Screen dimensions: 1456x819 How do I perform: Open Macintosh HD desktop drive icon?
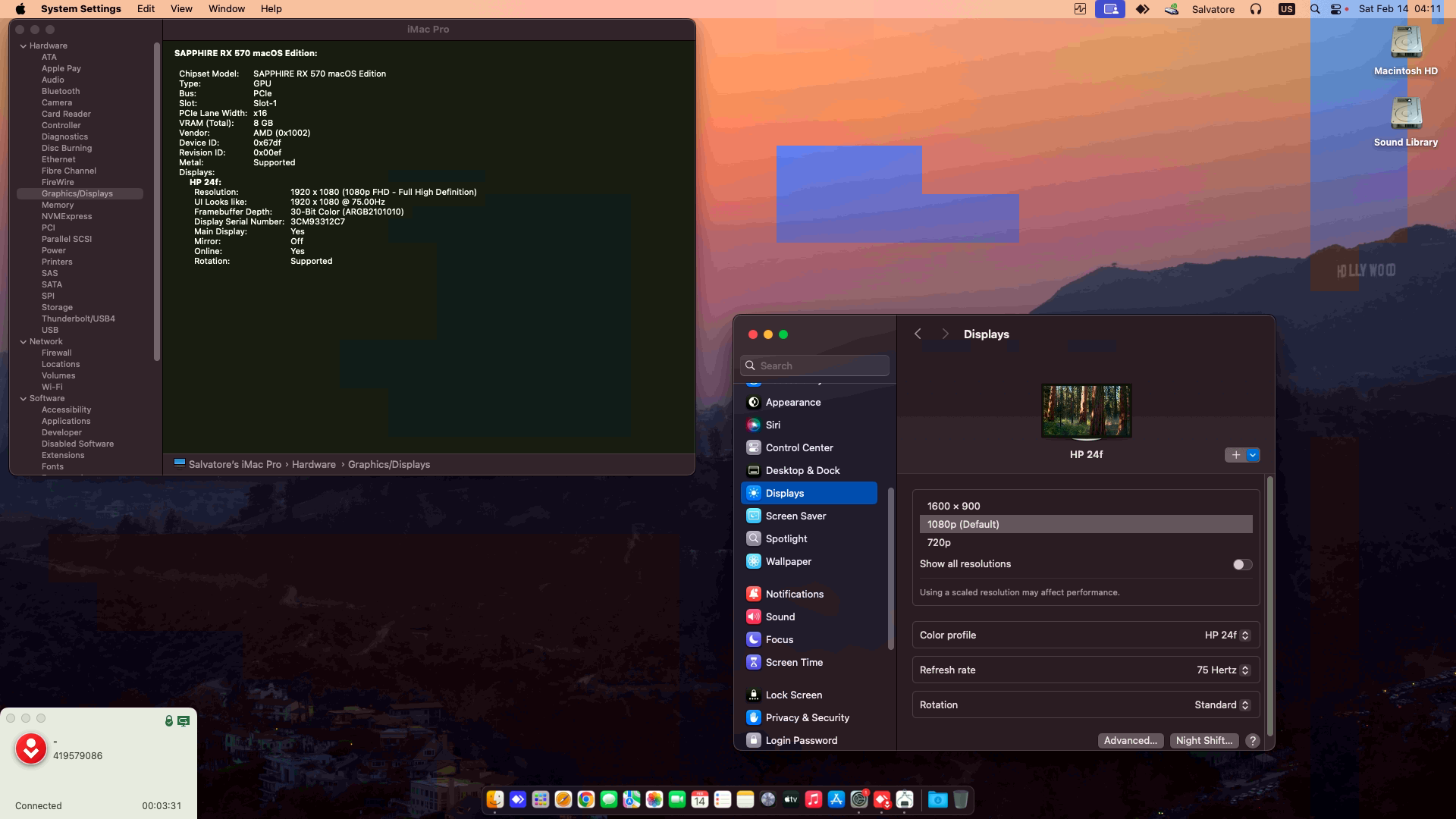(x=1406, y=43)
